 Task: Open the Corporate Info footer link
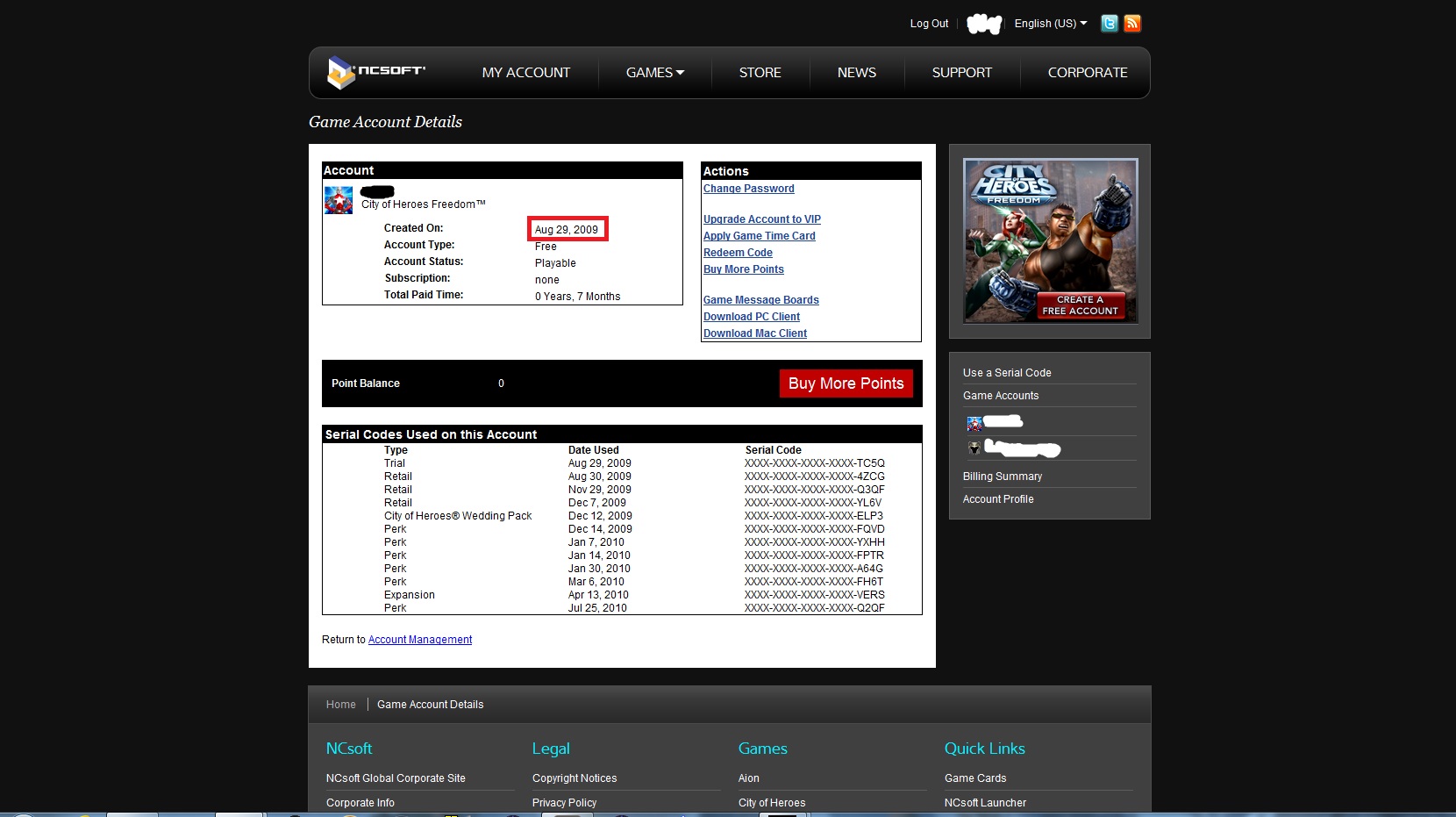[360, 803]
